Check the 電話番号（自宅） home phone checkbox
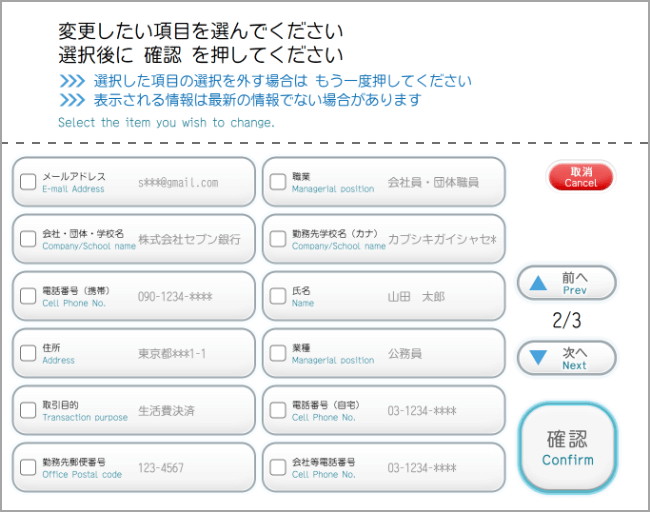Viewport: 650px width, 512px height. pos(278,410)
